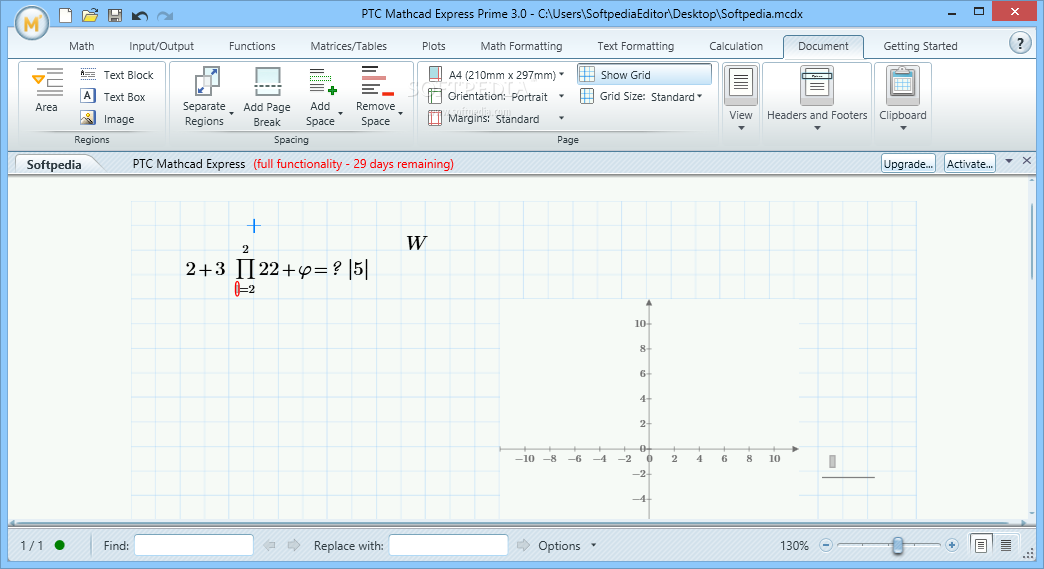Screen dimensions: 1044x569
Task: Expand the Options dropdown in find bar
Action: [x=593, y=545]
